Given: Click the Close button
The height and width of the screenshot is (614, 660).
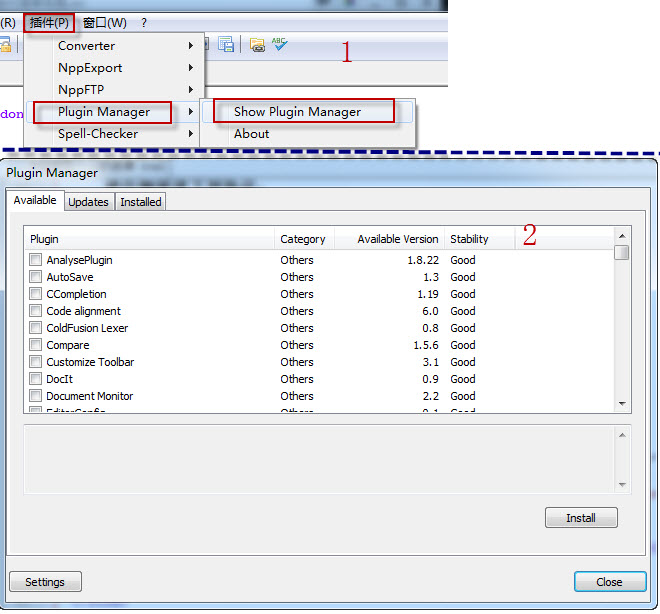Looking at the screenshot, I should point(609,582).
